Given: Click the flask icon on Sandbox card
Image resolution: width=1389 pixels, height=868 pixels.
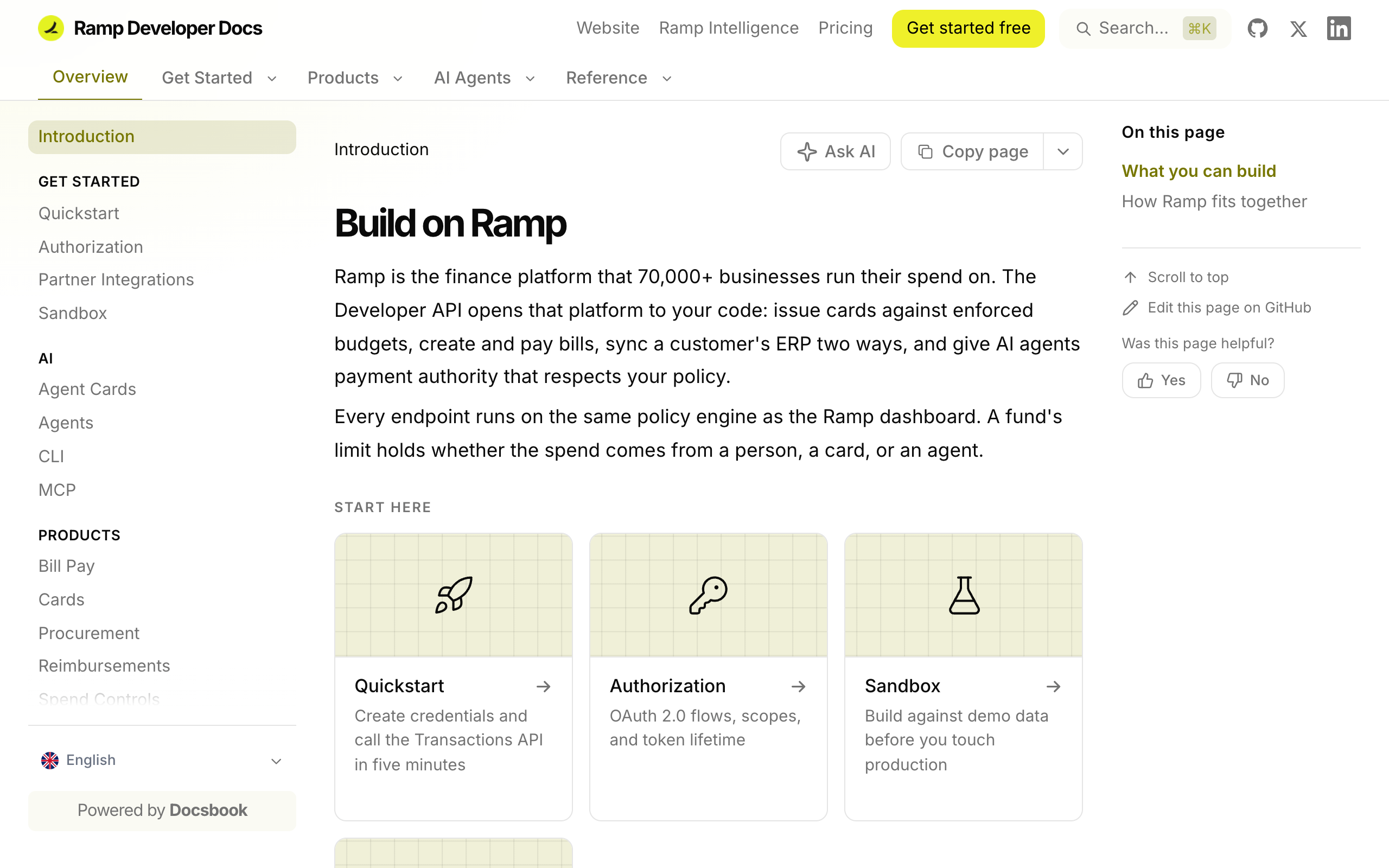Looking at the screenshot, I should (x=964, y=595).
